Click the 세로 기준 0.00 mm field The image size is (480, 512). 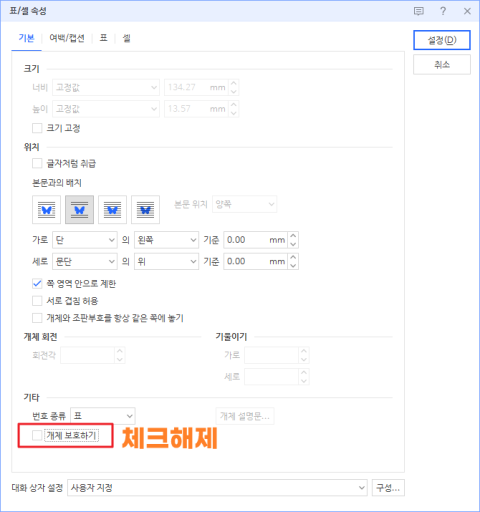point(255,261)
